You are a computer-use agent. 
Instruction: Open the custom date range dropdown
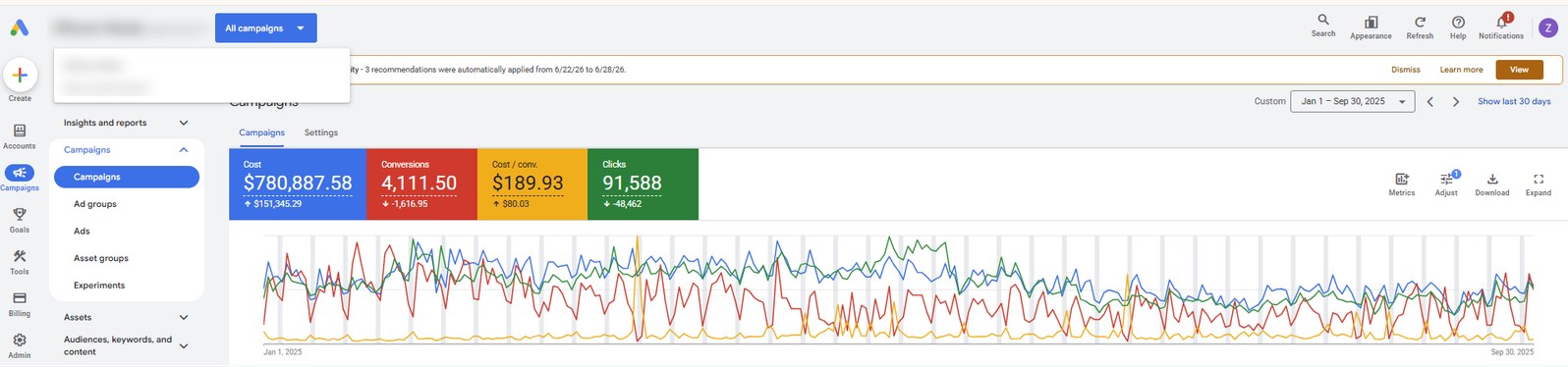pyautogui.click(x=1353, y=101)
